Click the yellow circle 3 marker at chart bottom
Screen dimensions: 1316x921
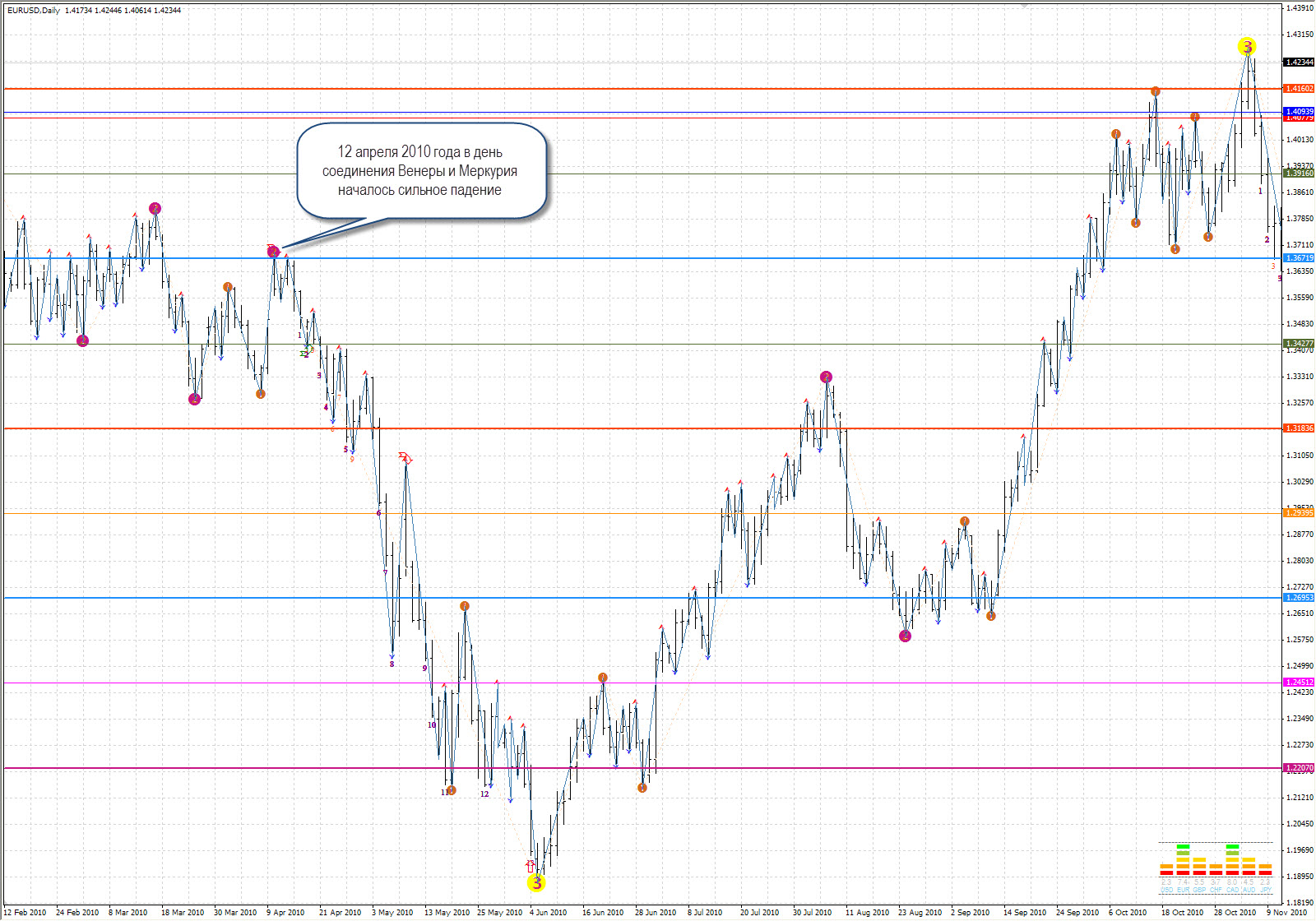pos(536,883)
